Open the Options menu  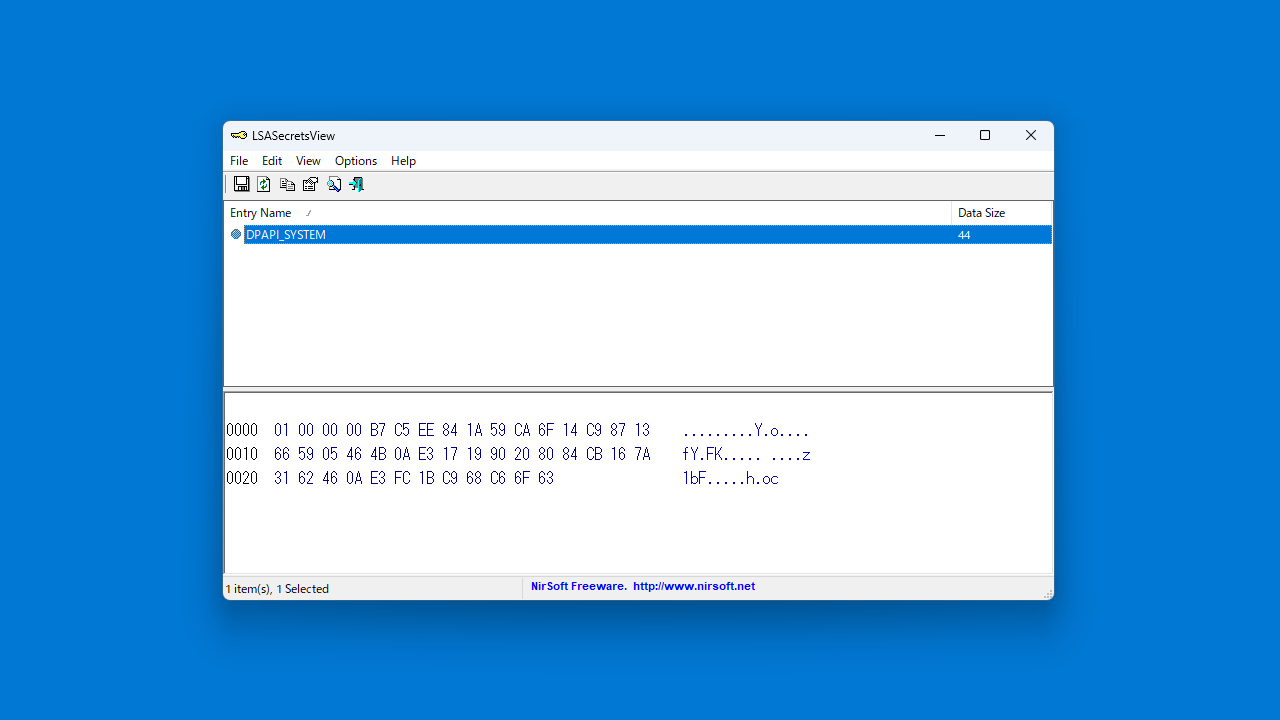356,161
